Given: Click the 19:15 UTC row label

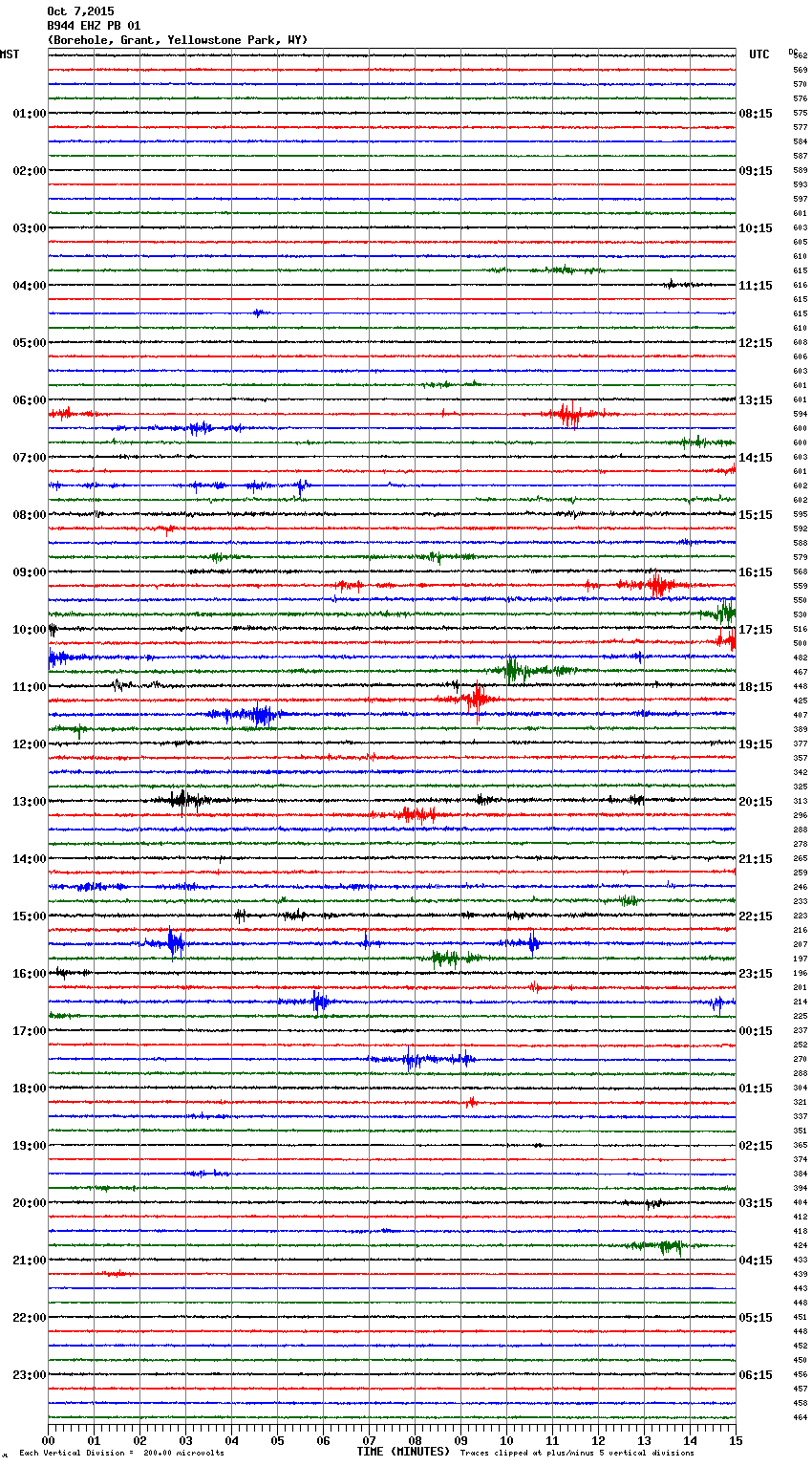Looking at the screenshot, I should 756,744.
